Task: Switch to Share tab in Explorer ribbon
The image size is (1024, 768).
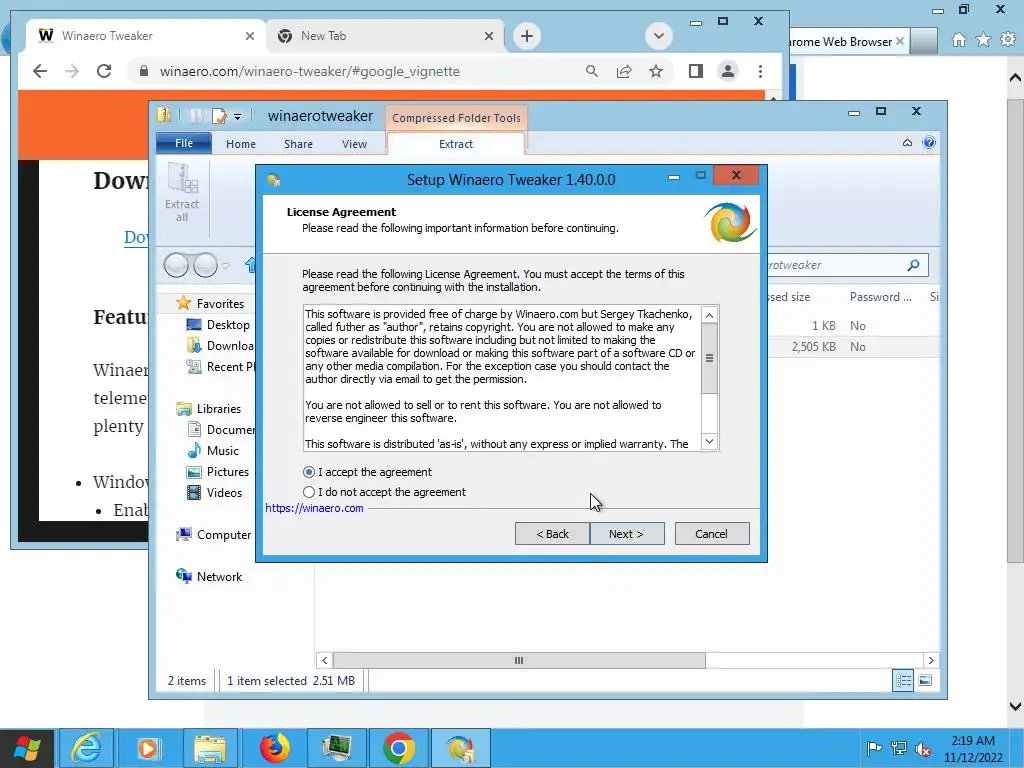Action: 298,144
